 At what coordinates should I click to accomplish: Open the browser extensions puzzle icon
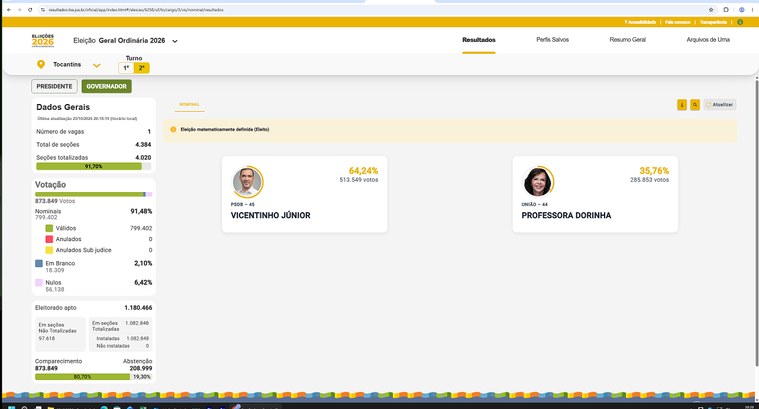point(726,10)
